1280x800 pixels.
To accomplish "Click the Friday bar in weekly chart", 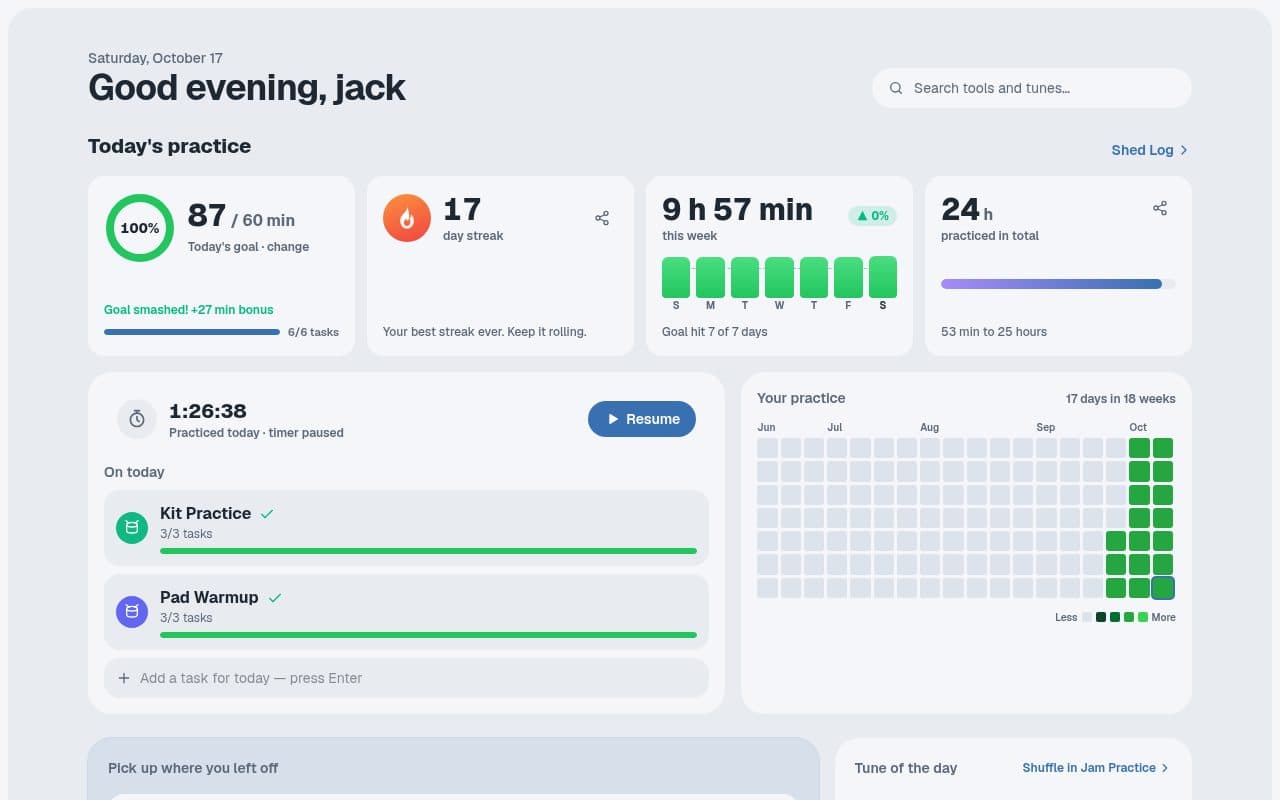I will click(848, 277).
